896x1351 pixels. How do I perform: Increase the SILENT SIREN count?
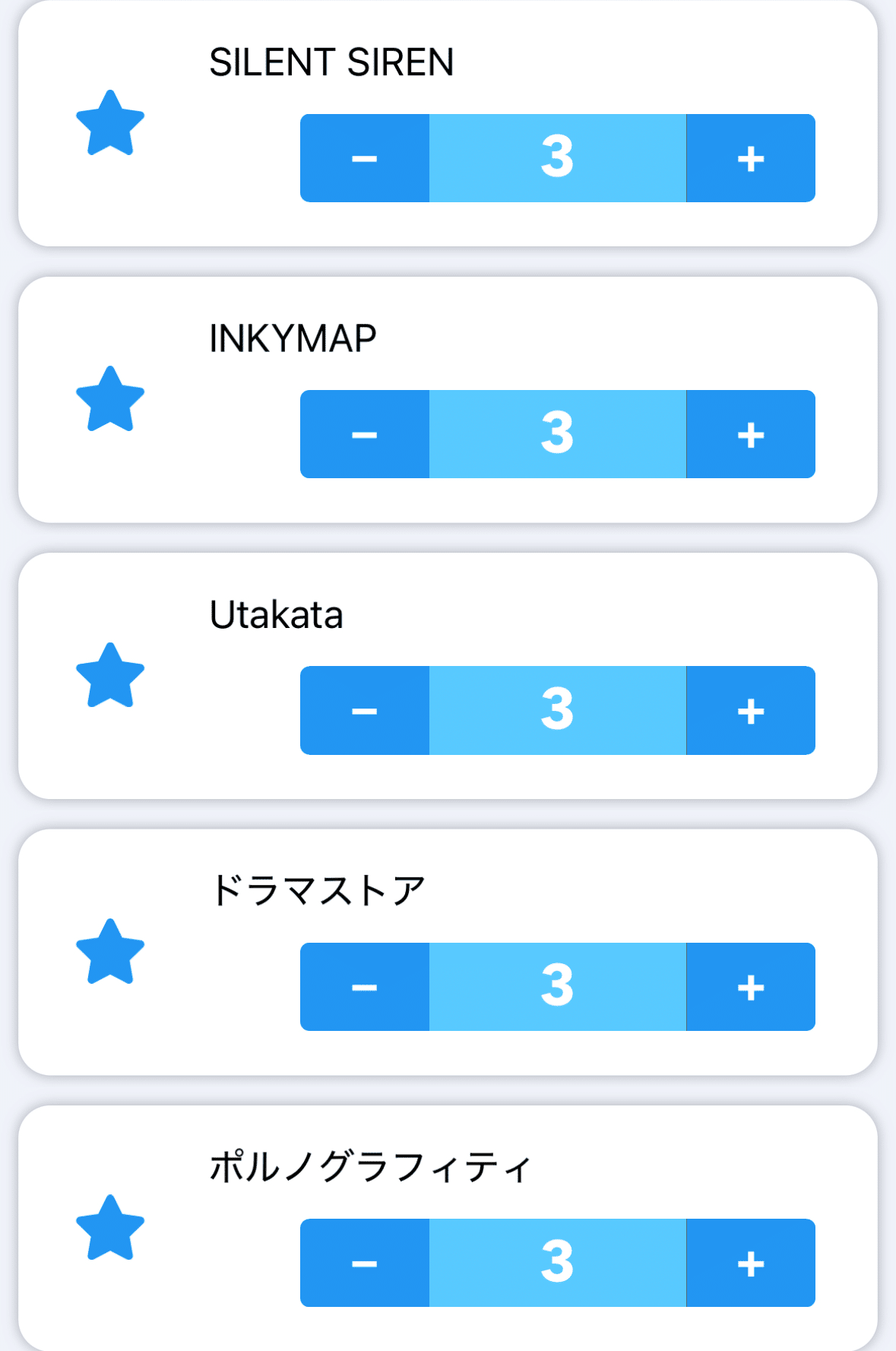coord(750,158)
